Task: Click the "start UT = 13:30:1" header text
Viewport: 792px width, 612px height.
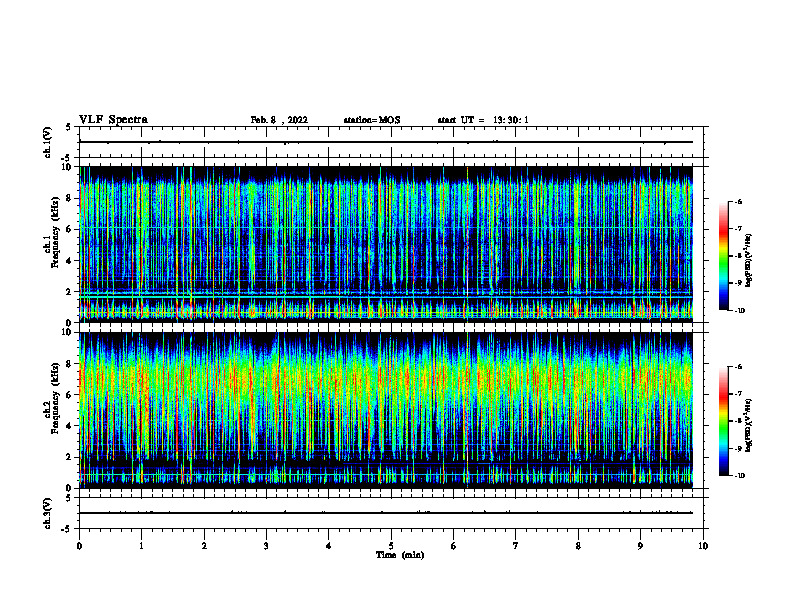Action: pyautogui.click(x=483, y=120)
